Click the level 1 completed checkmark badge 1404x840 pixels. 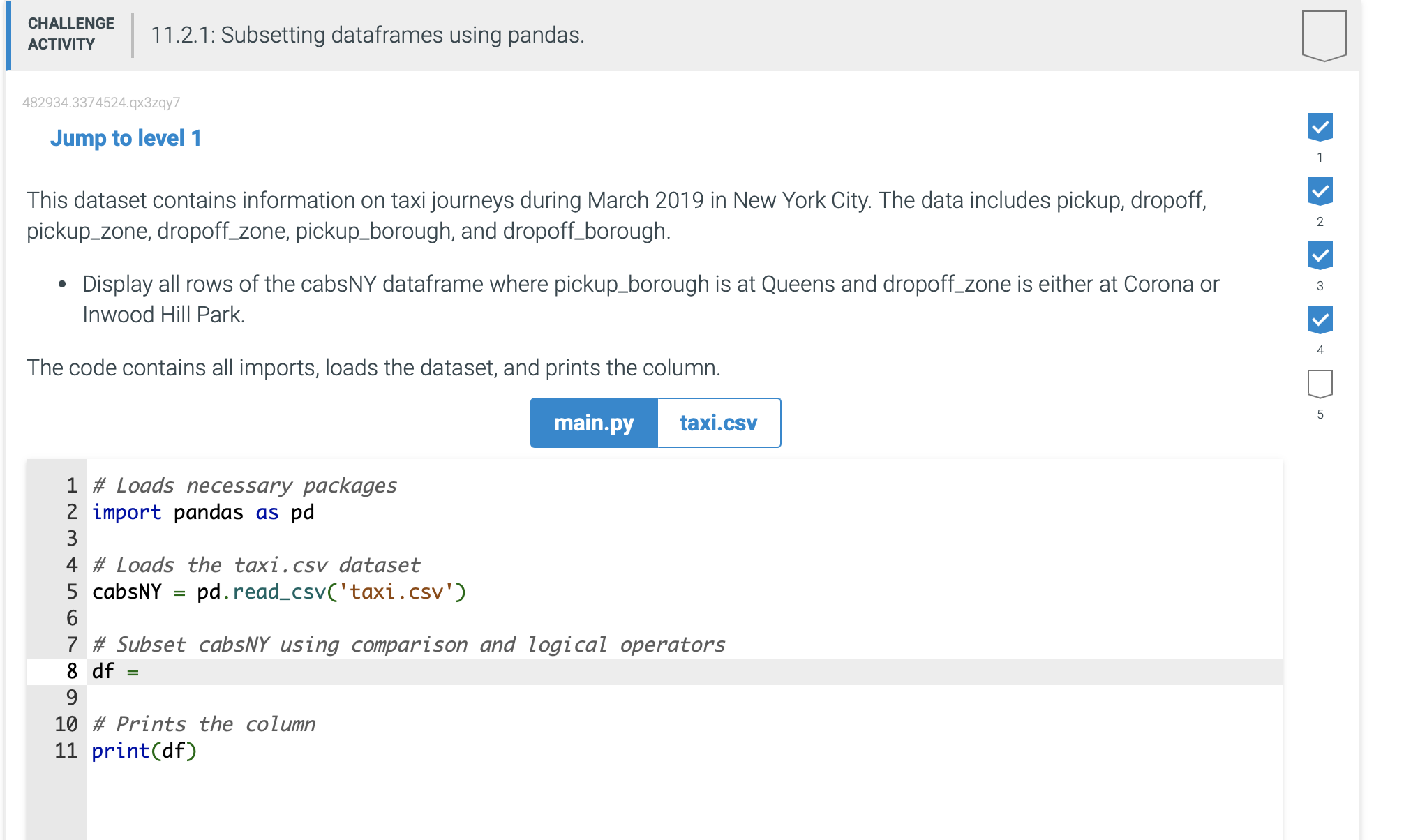(x=1319, y=126)
